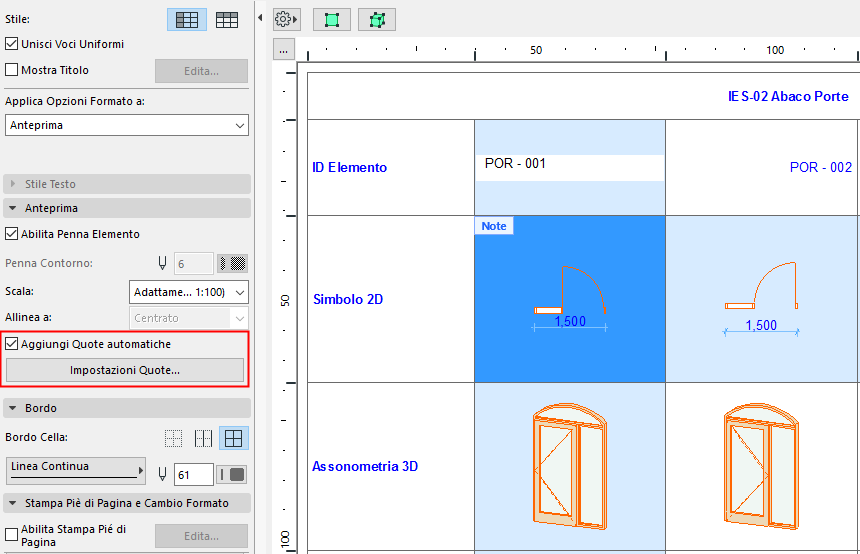The width and height of the screenshot is (860, 554).
Task: Select POR - 002 3D axonometry preview
Action: tap(762, 466)
